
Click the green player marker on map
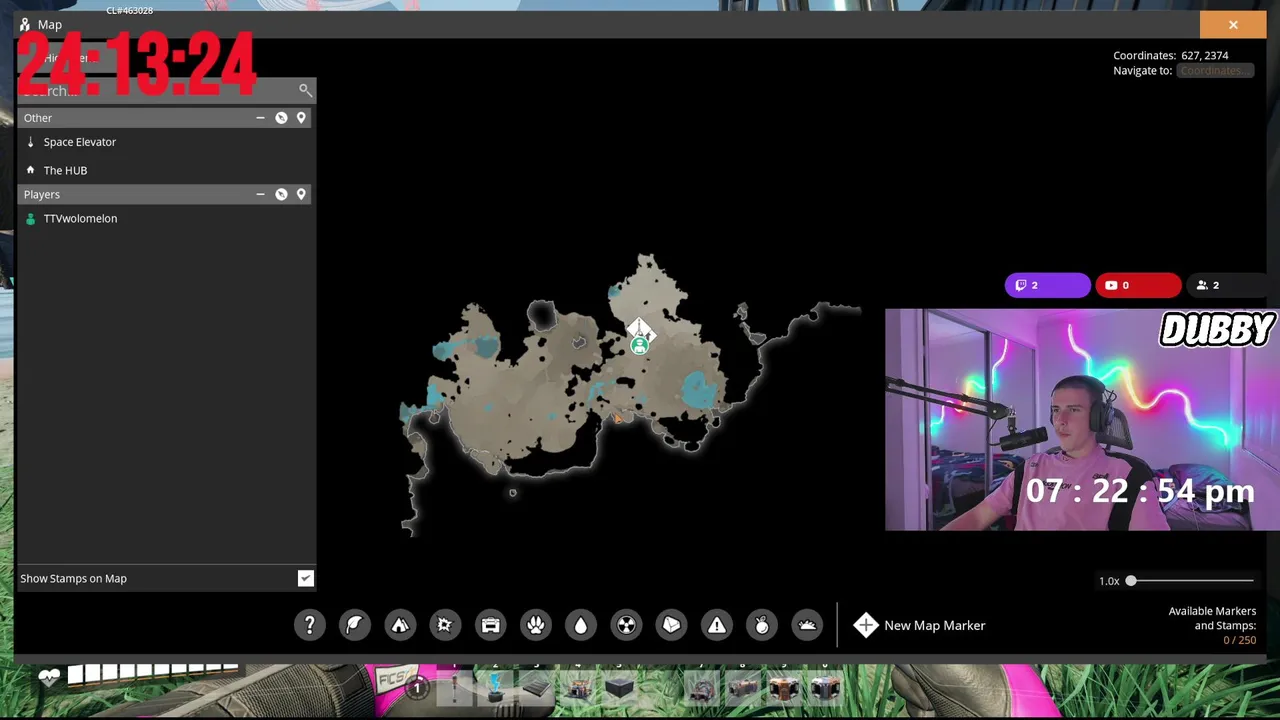[x=639, y=346]
